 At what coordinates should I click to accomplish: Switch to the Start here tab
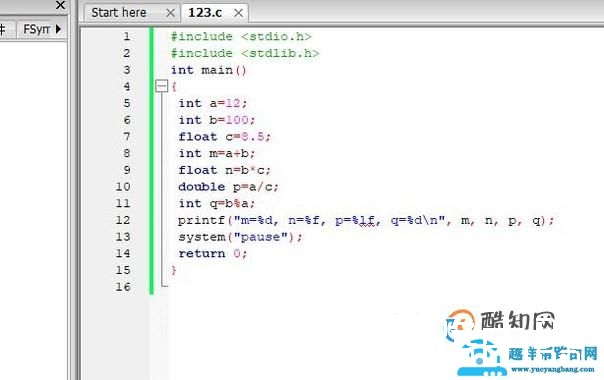coord(119,13)
